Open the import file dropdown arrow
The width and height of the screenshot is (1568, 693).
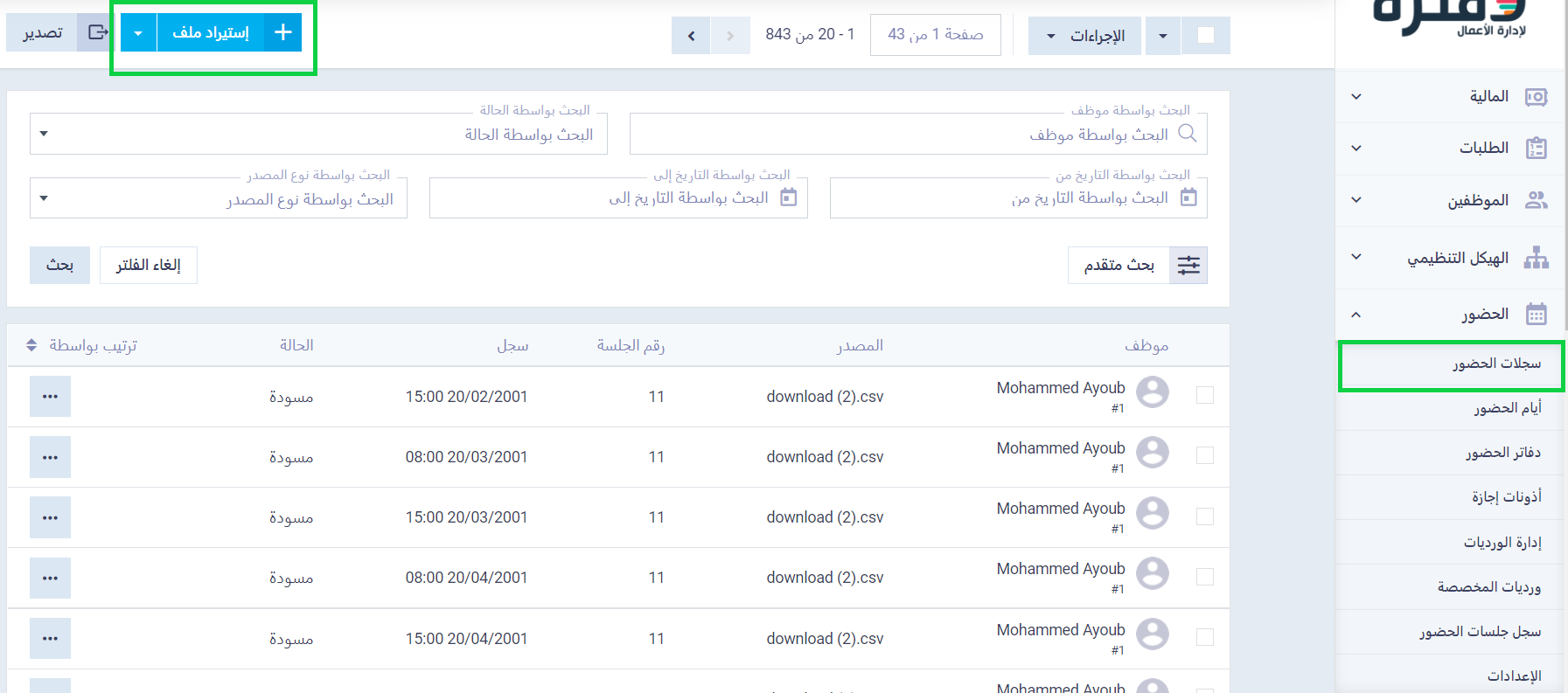(x=138, y=33)
